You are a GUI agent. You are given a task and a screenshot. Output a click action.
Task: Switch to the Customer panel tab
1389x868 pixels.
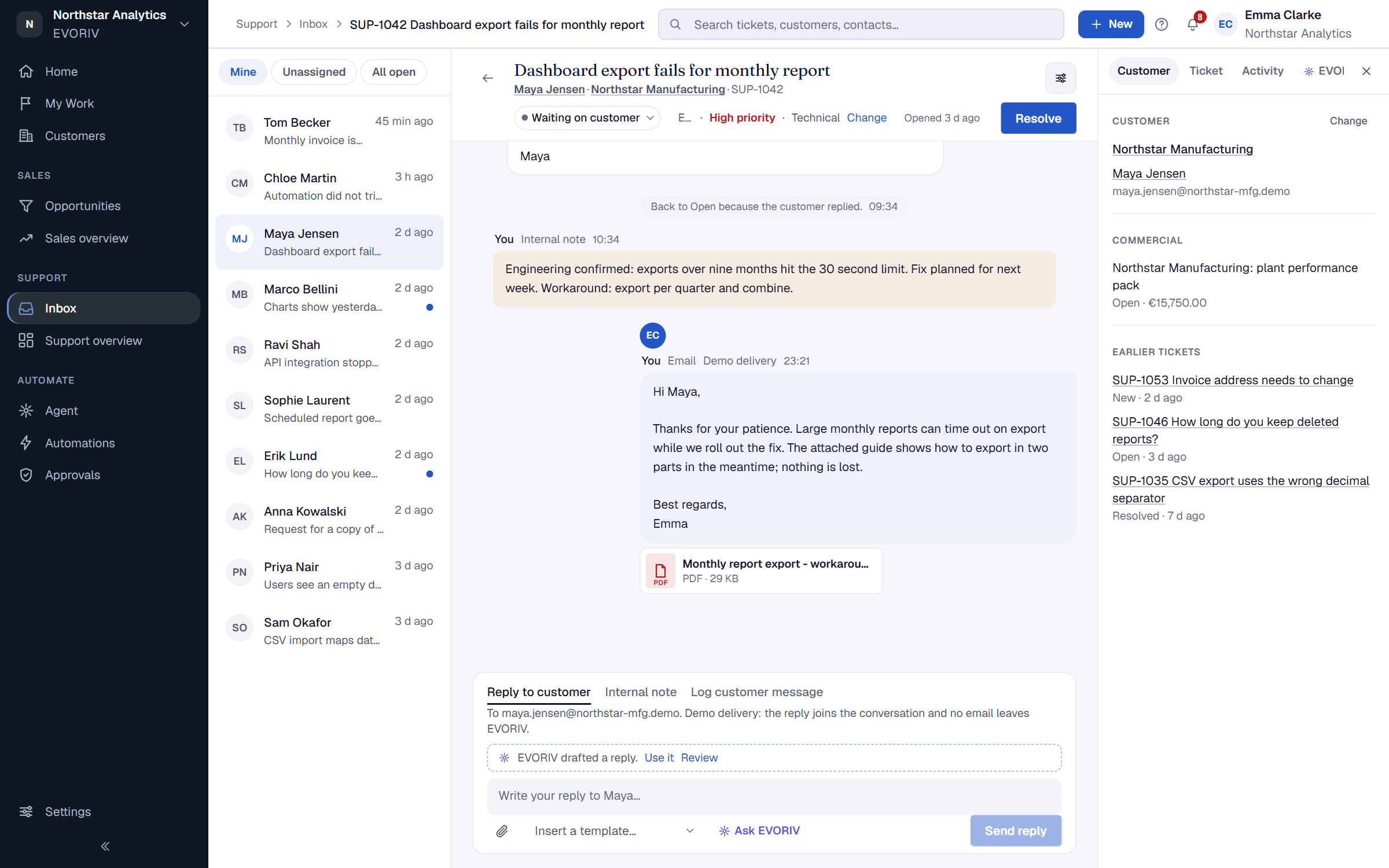click(1144, 71)
